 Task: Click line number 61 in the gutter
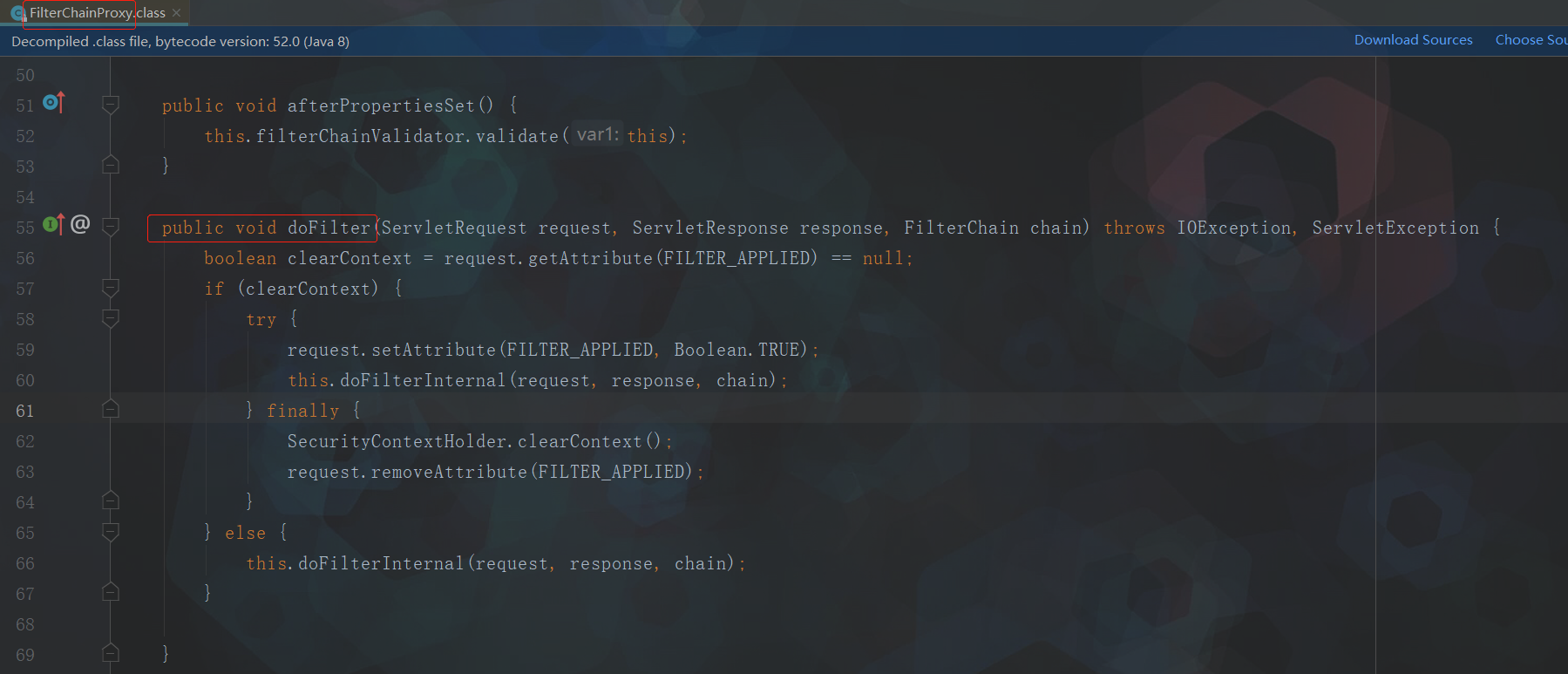25,411
